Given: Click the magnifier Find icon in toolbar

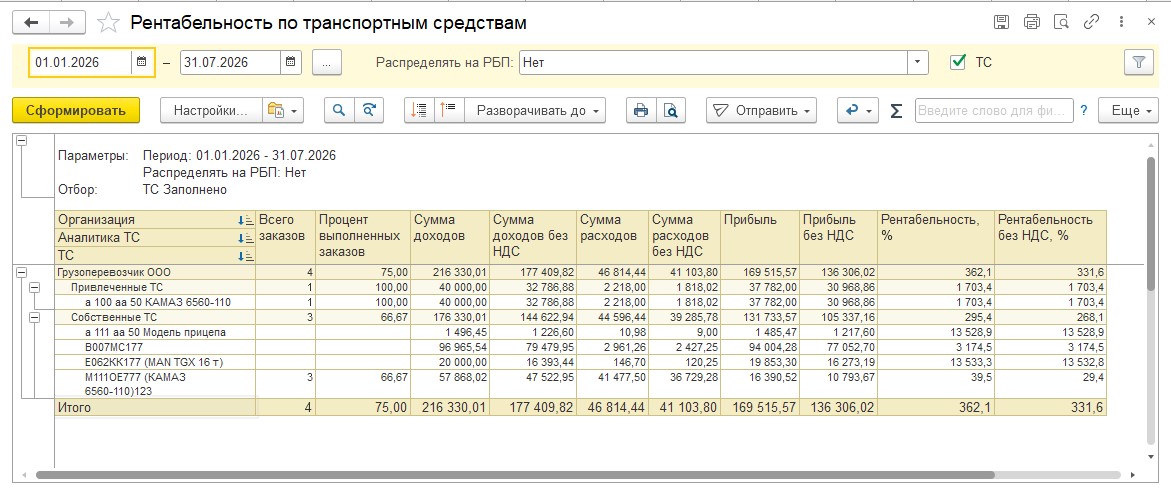Looking at the screenshot, I should (x=339, y=110).
